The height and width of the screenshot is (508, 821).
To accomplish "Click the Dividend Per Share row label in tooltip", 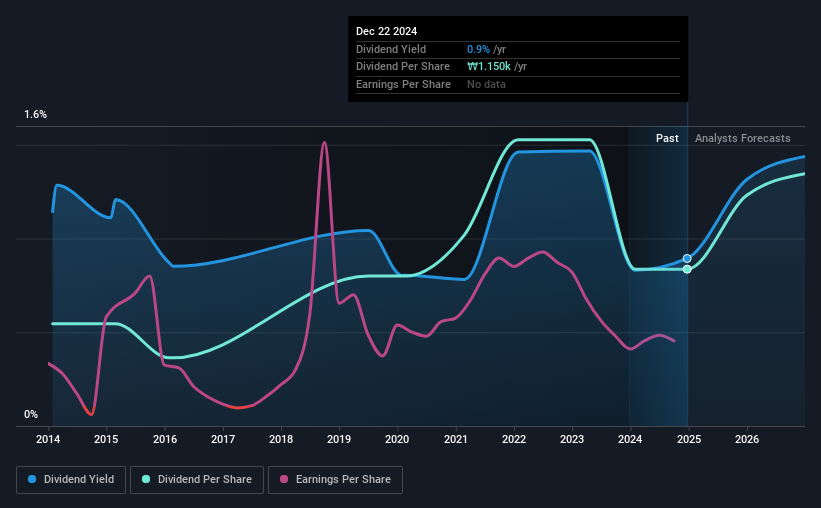I will pyautogui.click(x=403, y=67).
